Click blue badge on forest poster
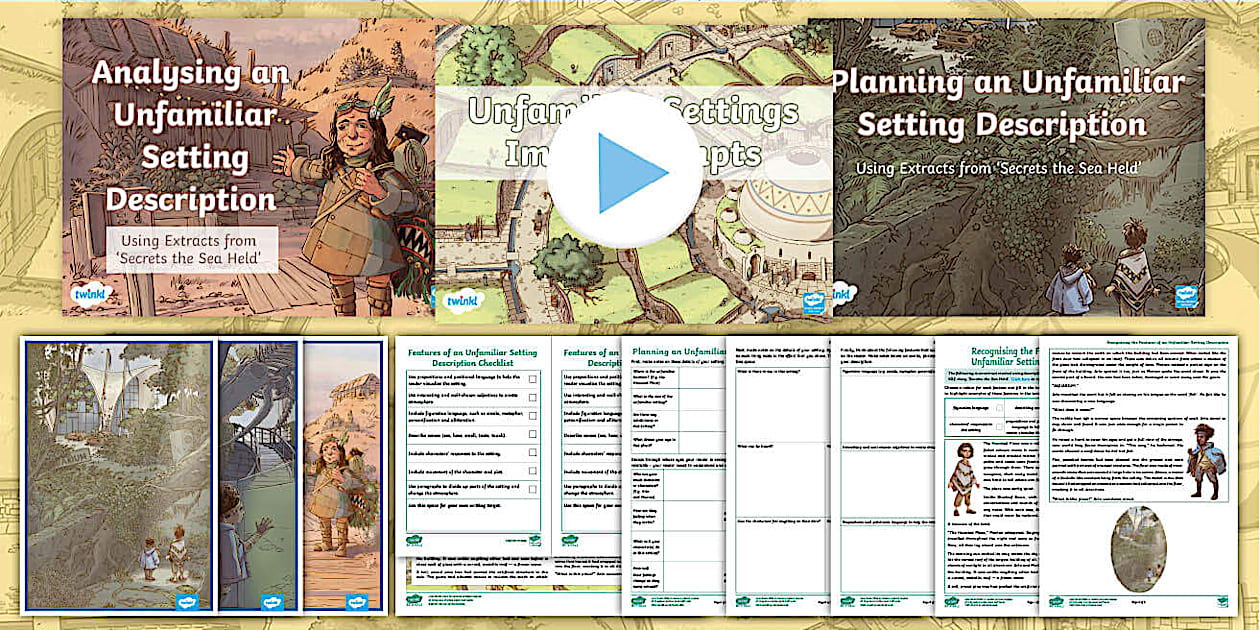This screenshot has height=630, width=1260. click(x=187, y=601)
